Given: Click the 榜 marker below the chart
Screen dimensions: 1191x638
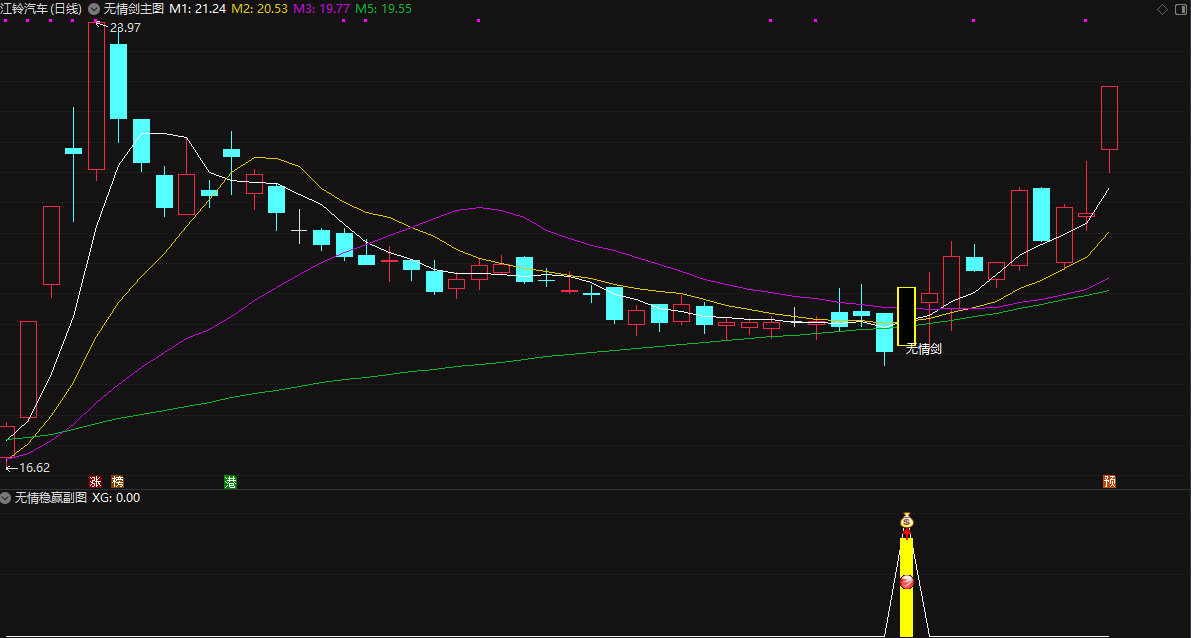Looking at the screenshot, I should [117, 482].
